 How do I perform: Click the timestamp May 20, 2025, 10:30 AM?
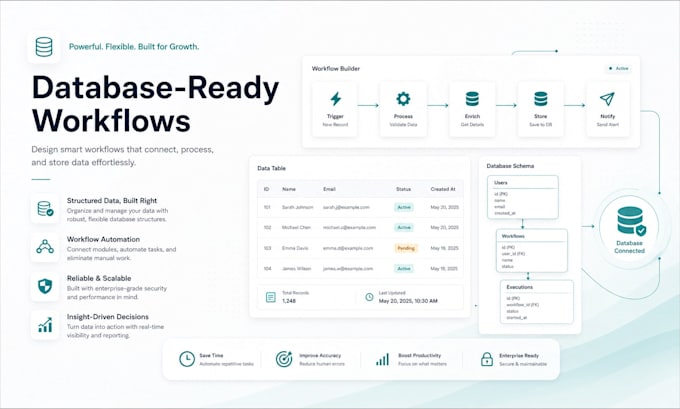[x=408, y=301]
